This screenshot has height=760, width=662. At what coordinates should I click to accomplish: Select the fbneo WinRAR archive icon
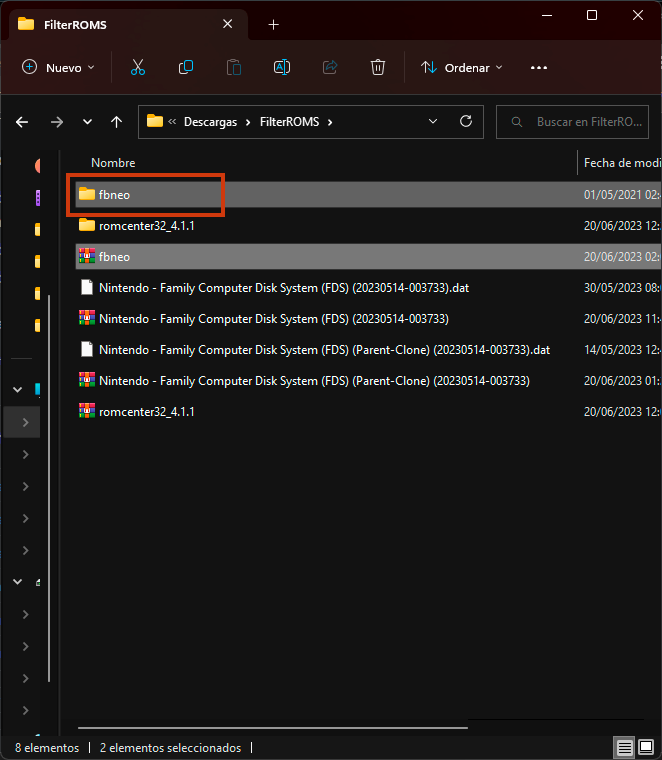87,256
